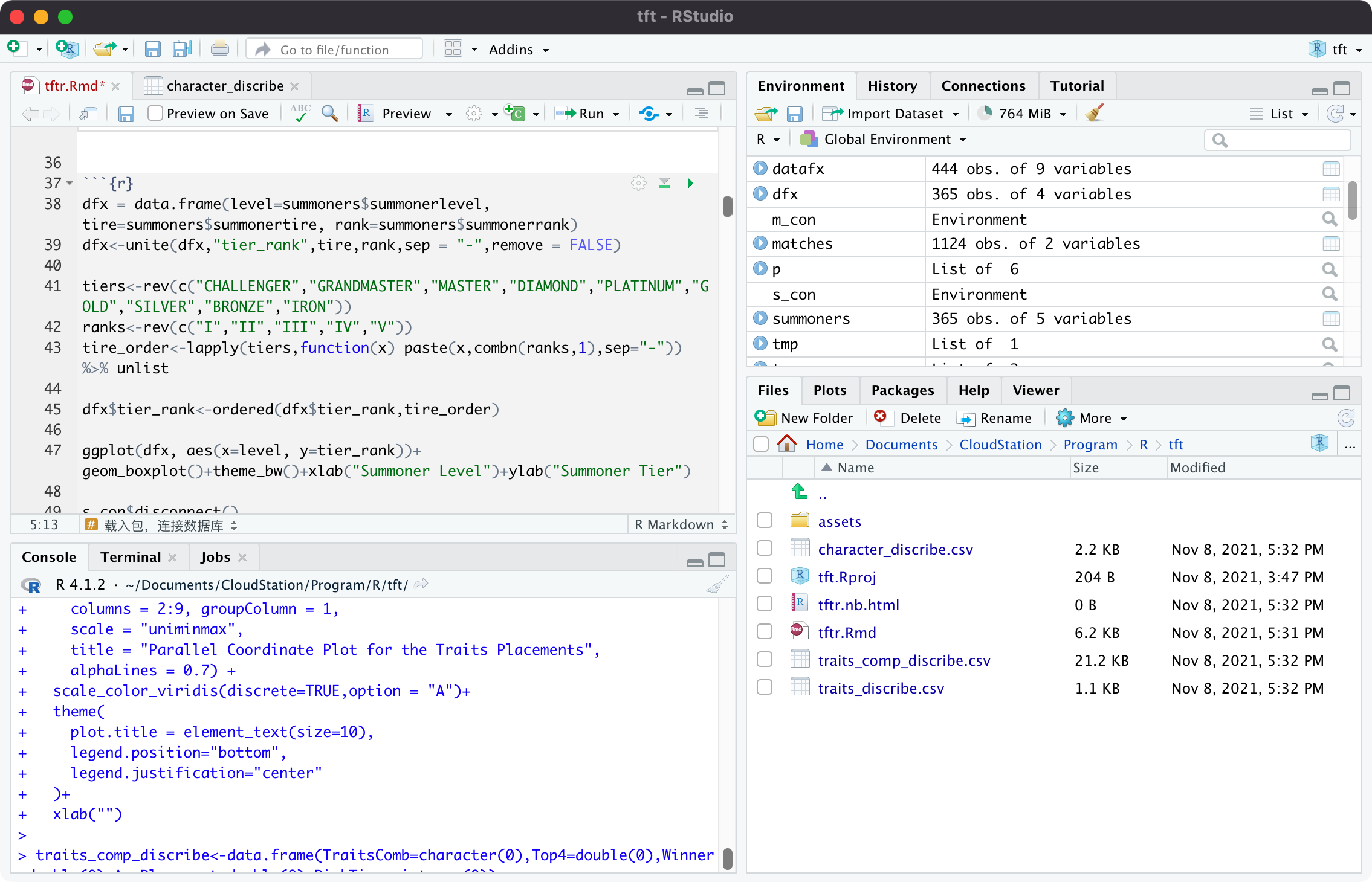Screen dimensions: 1372x882
Task: Clear objects with the broom icon
Action: [1094, 113]
